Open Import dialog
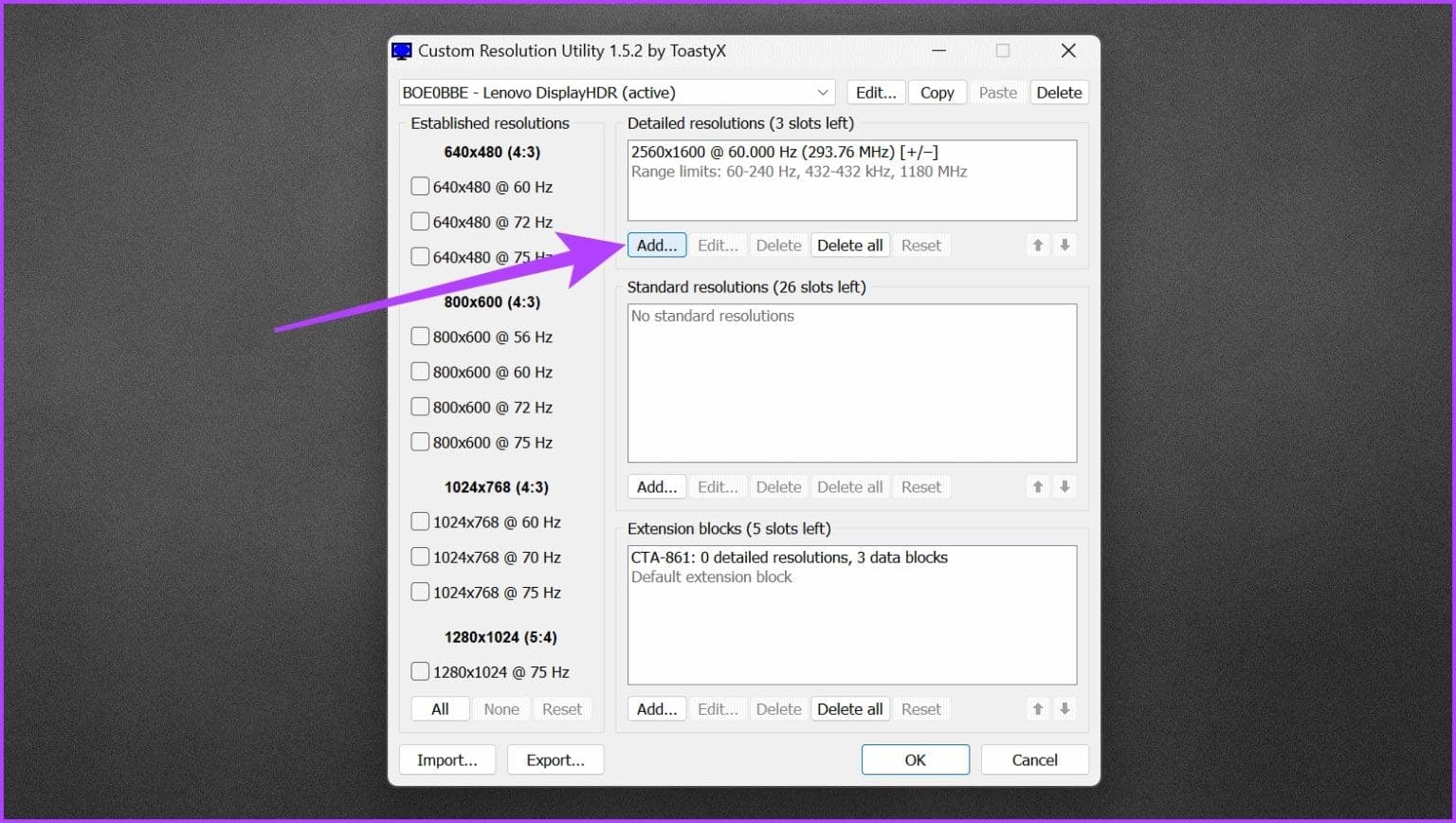Image resolution: width=1456 pixels, height=823 pixels. pyautogui.click(x=447, y=760)
